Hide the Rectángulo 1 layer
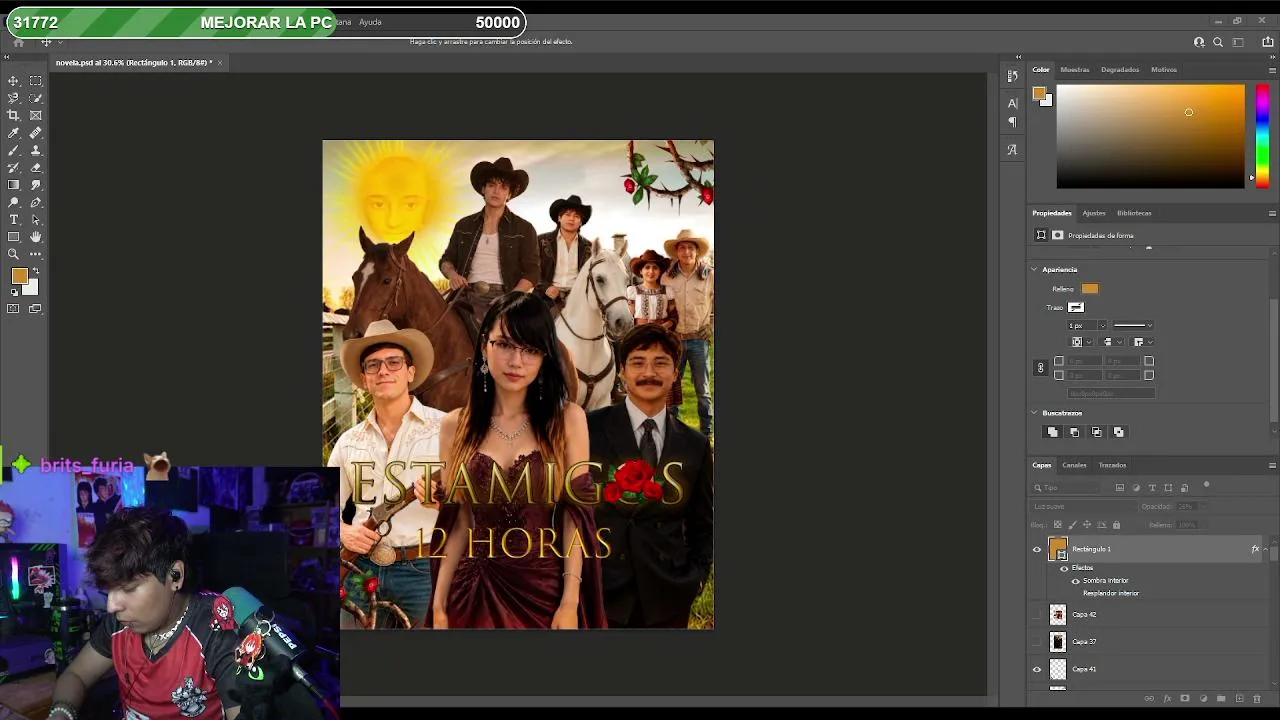The width and height of the screenshot is (1280, 720). [x=1037, y=549]
